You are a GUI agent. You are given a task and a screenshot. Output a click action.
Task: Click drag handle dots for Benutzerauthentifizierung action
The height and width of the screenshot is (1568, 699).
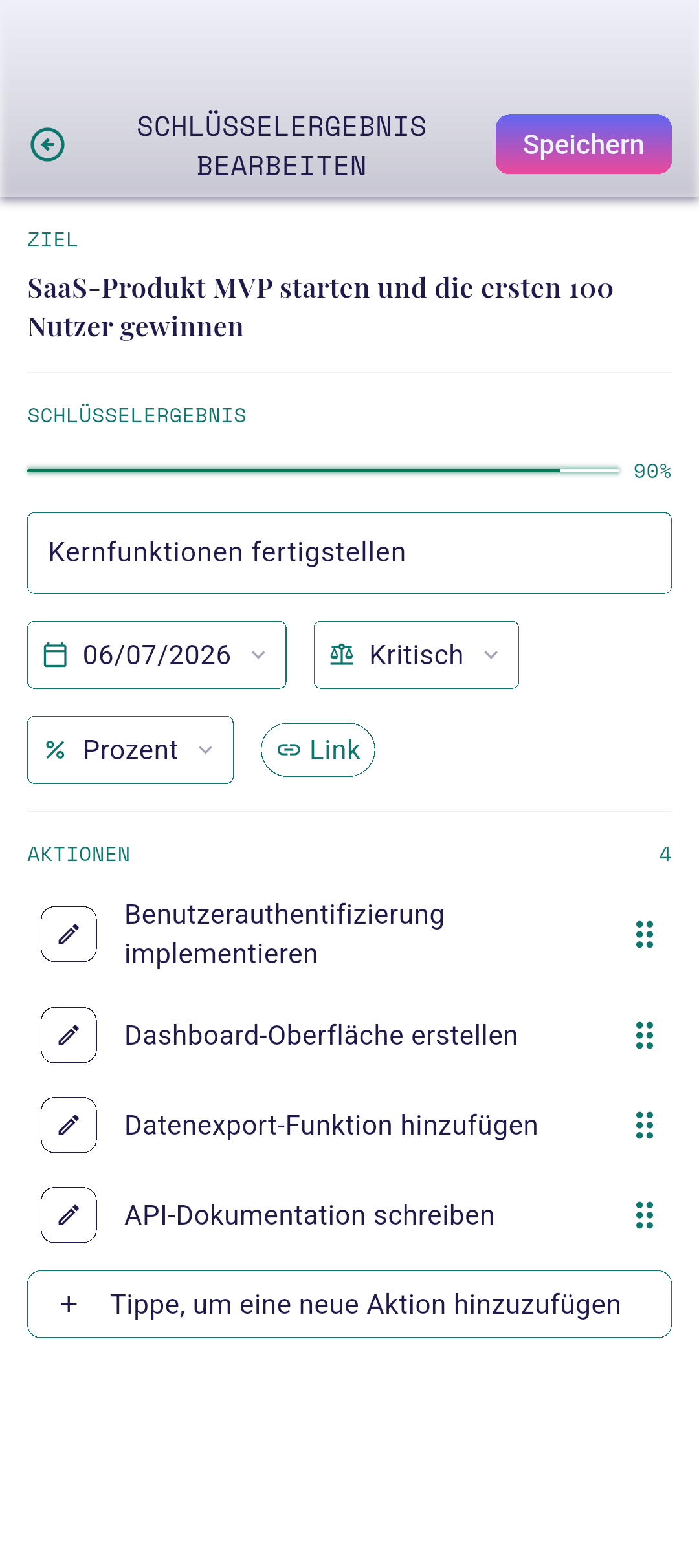645,934
